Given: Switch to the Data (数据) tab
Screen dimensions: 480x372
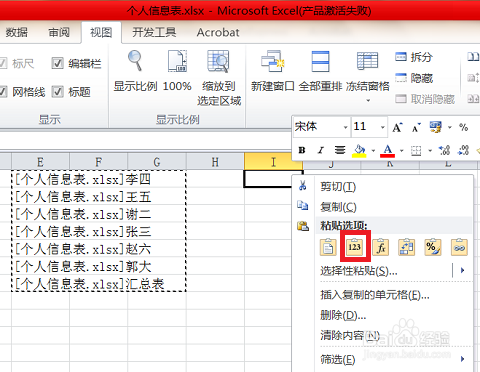Looking at the screenshot, I should tap(16, 32).
